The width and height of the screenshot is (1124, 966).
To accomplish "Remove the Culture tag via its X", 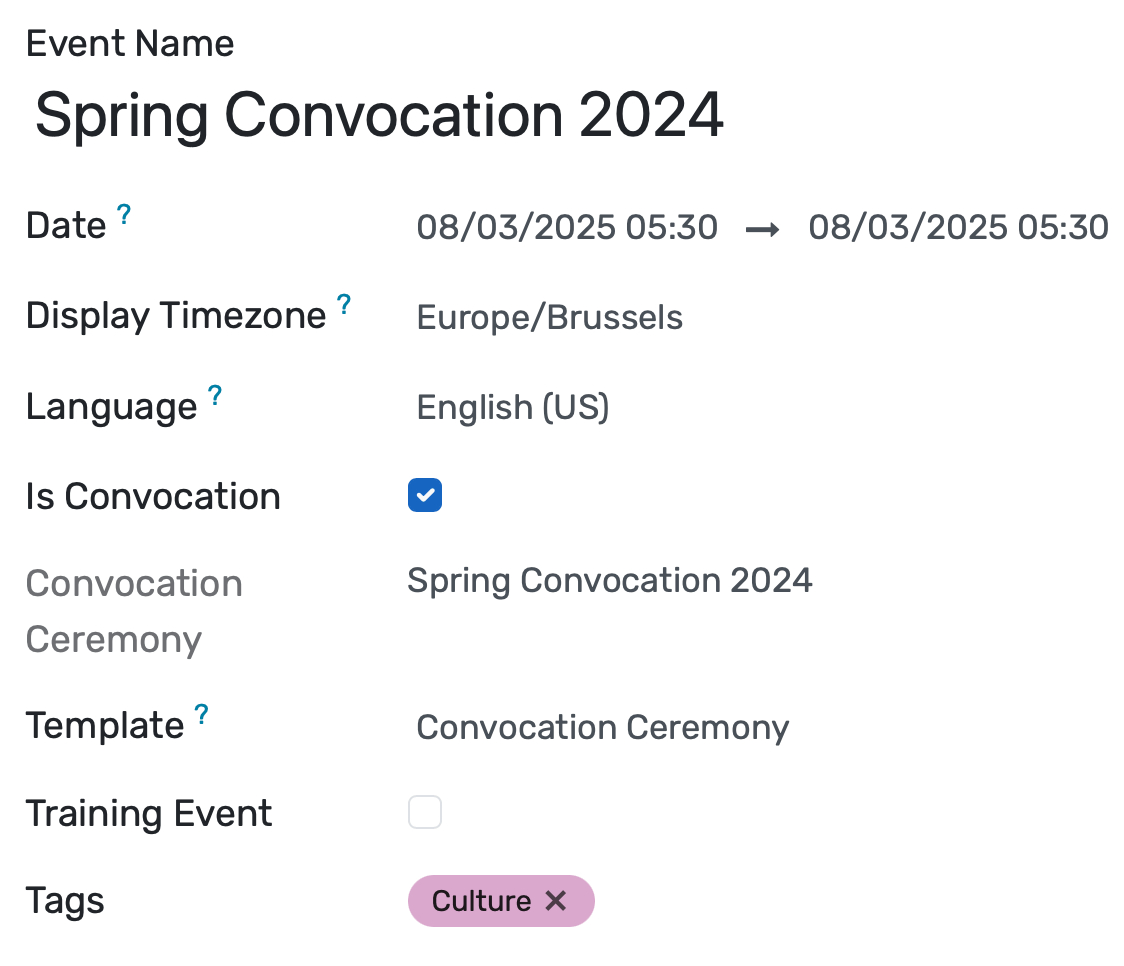I will tap(557, 900).
